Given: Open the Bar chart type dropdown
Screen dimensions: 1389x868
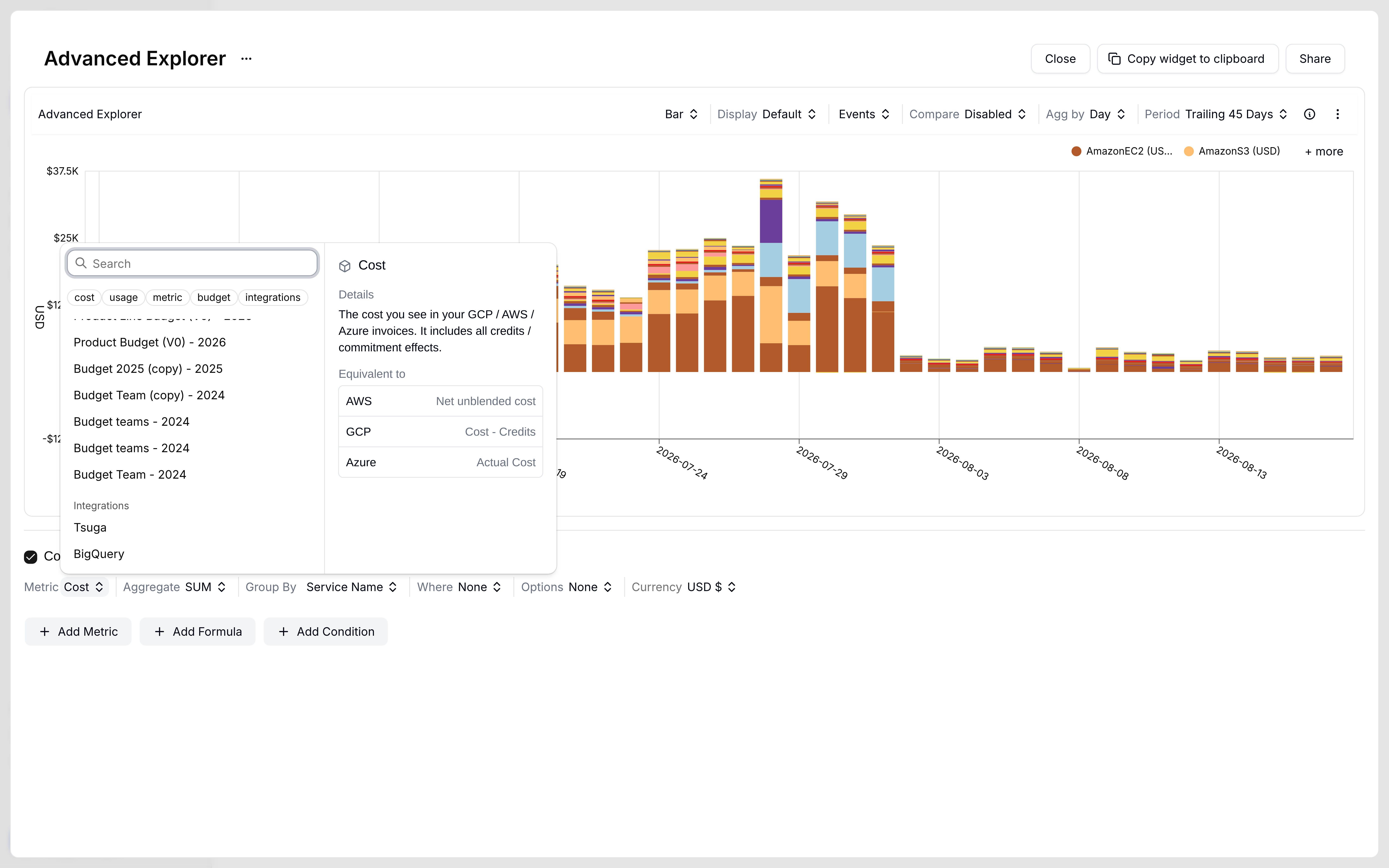Looking at the screenshot, I should pyautogui.click(x=681, y=114).
